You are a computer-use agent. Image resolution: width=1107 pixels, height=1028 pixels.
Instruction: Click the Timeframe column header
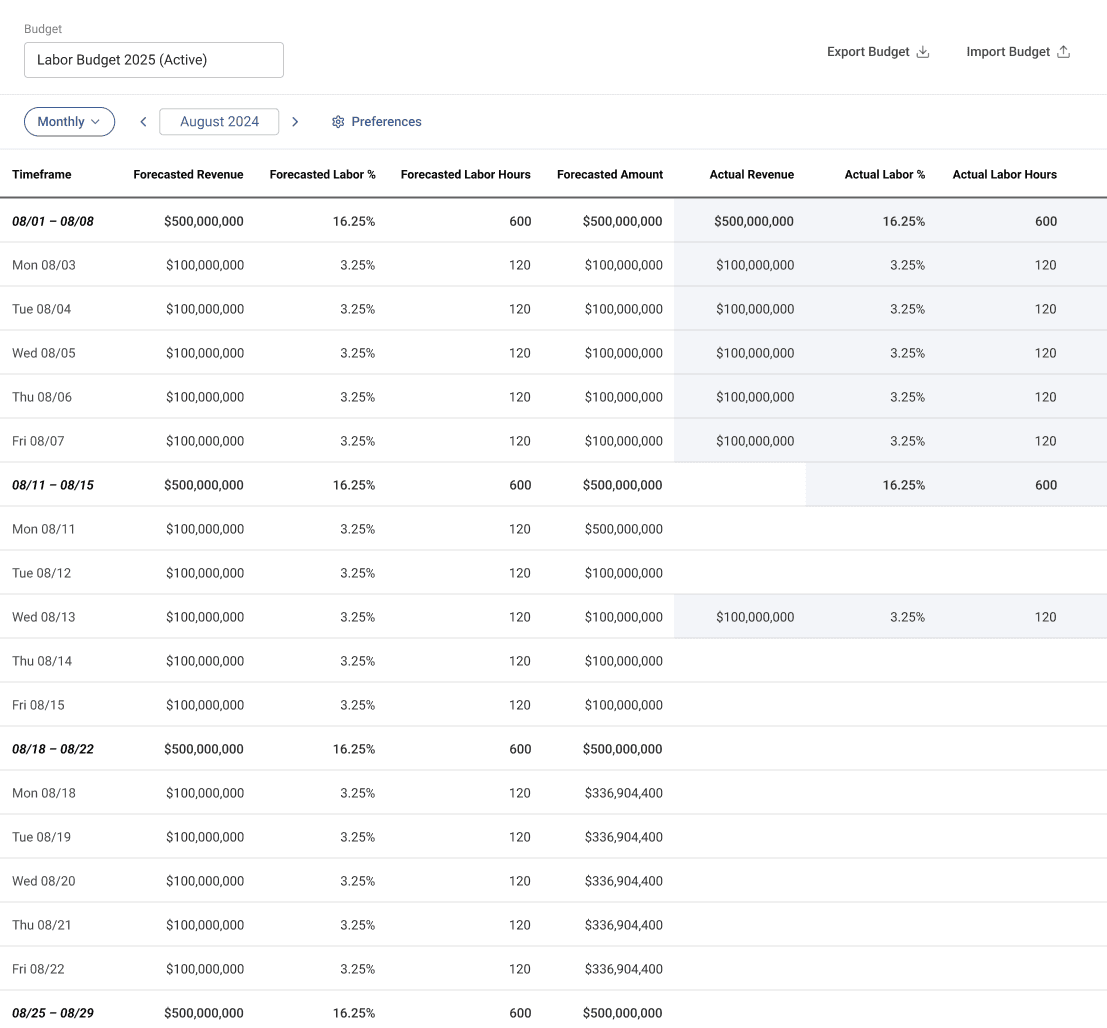pos(42,174)
